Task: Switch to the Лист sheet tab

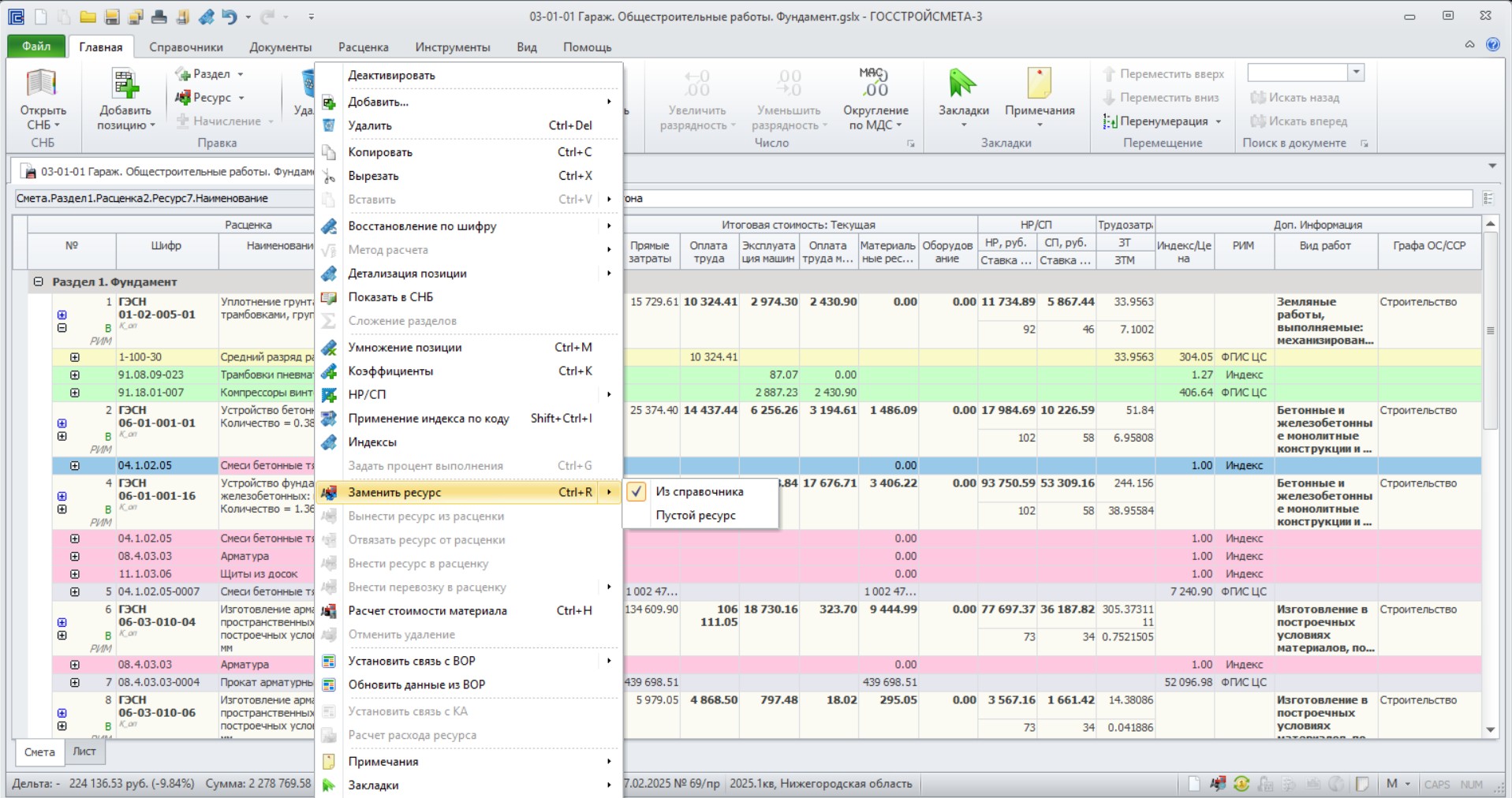Action: click(x=84, y=751)
